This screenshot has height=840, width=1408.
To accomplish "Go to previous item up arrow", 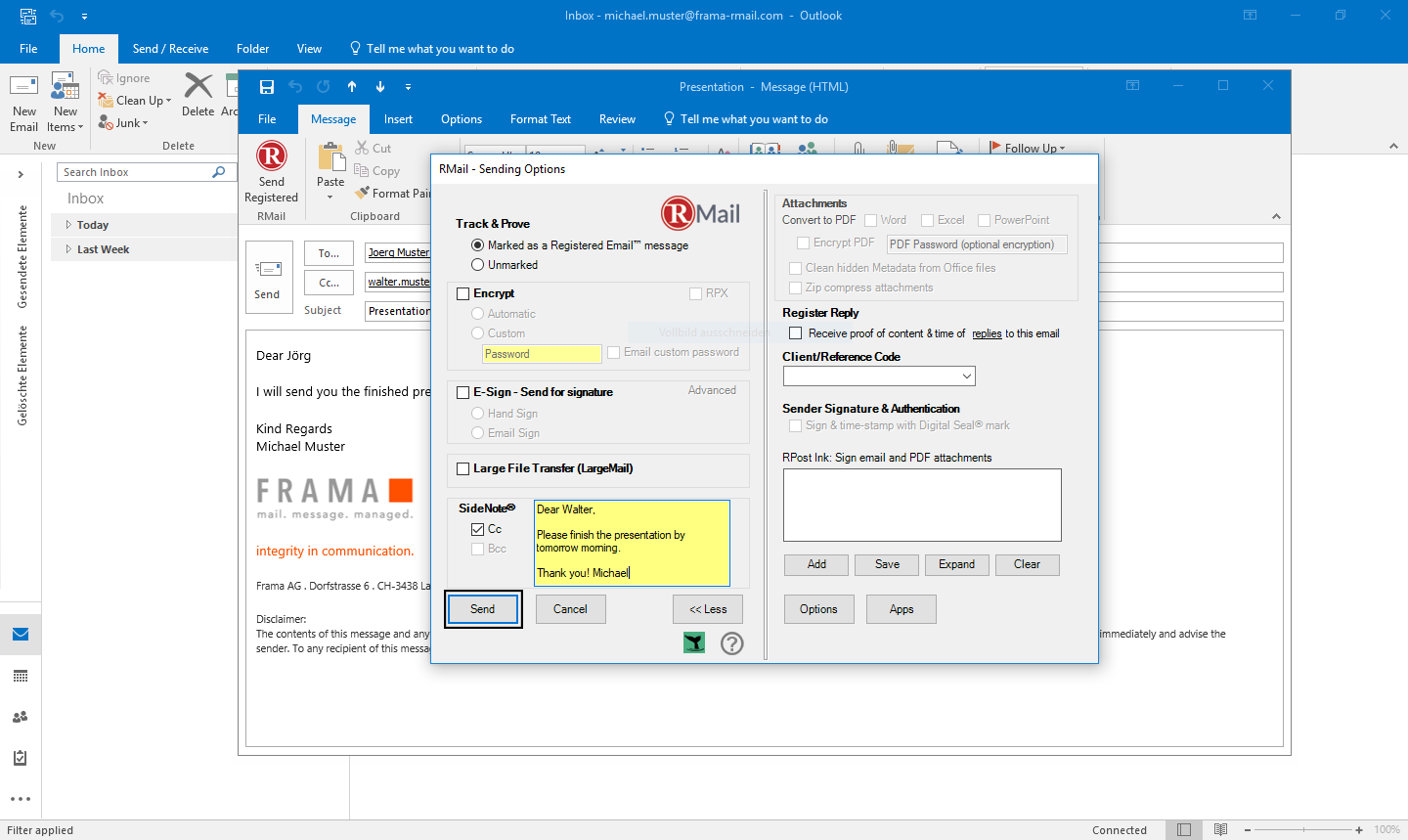I will pos(352,86).
